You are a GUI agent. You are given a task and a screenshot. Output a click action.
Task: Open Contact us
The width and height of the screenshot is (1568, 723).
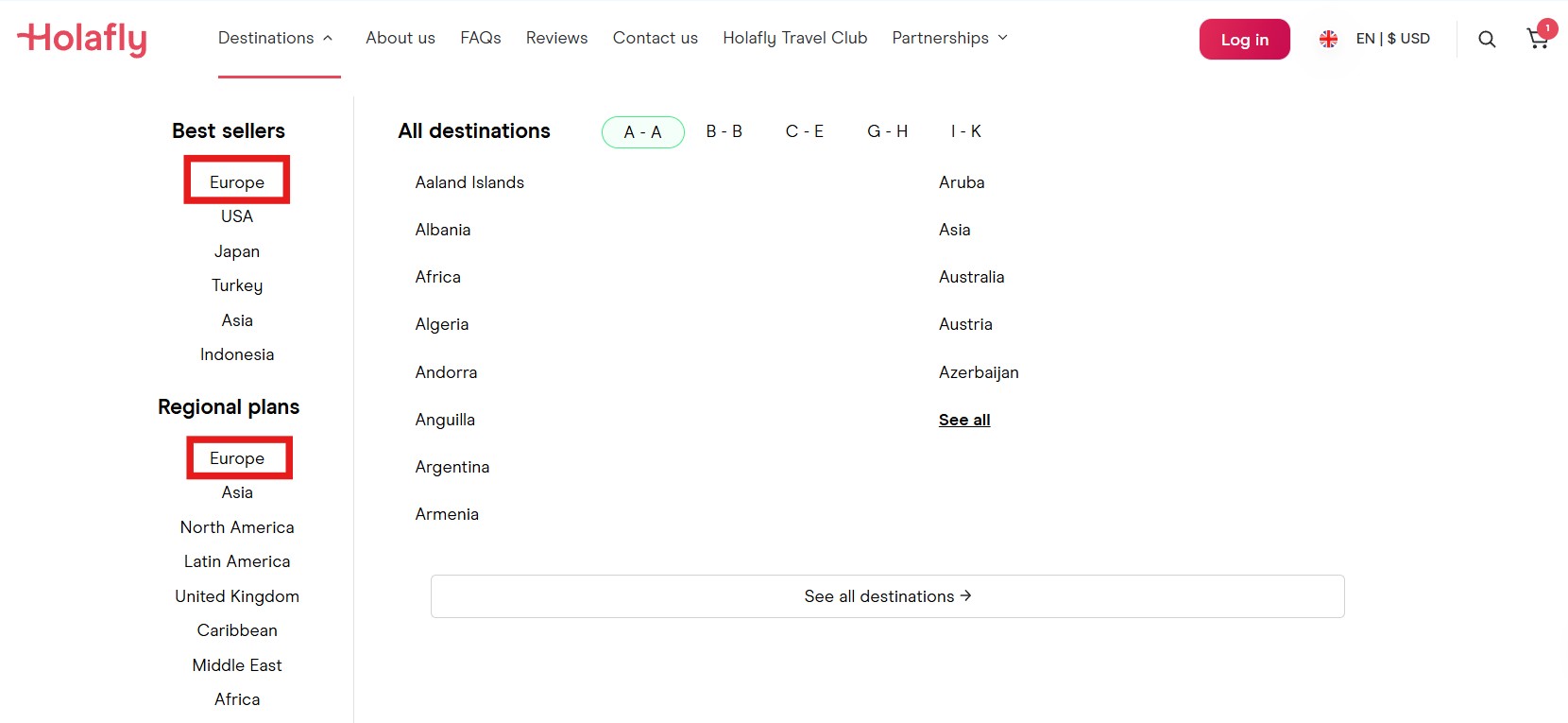coord(656,38)
